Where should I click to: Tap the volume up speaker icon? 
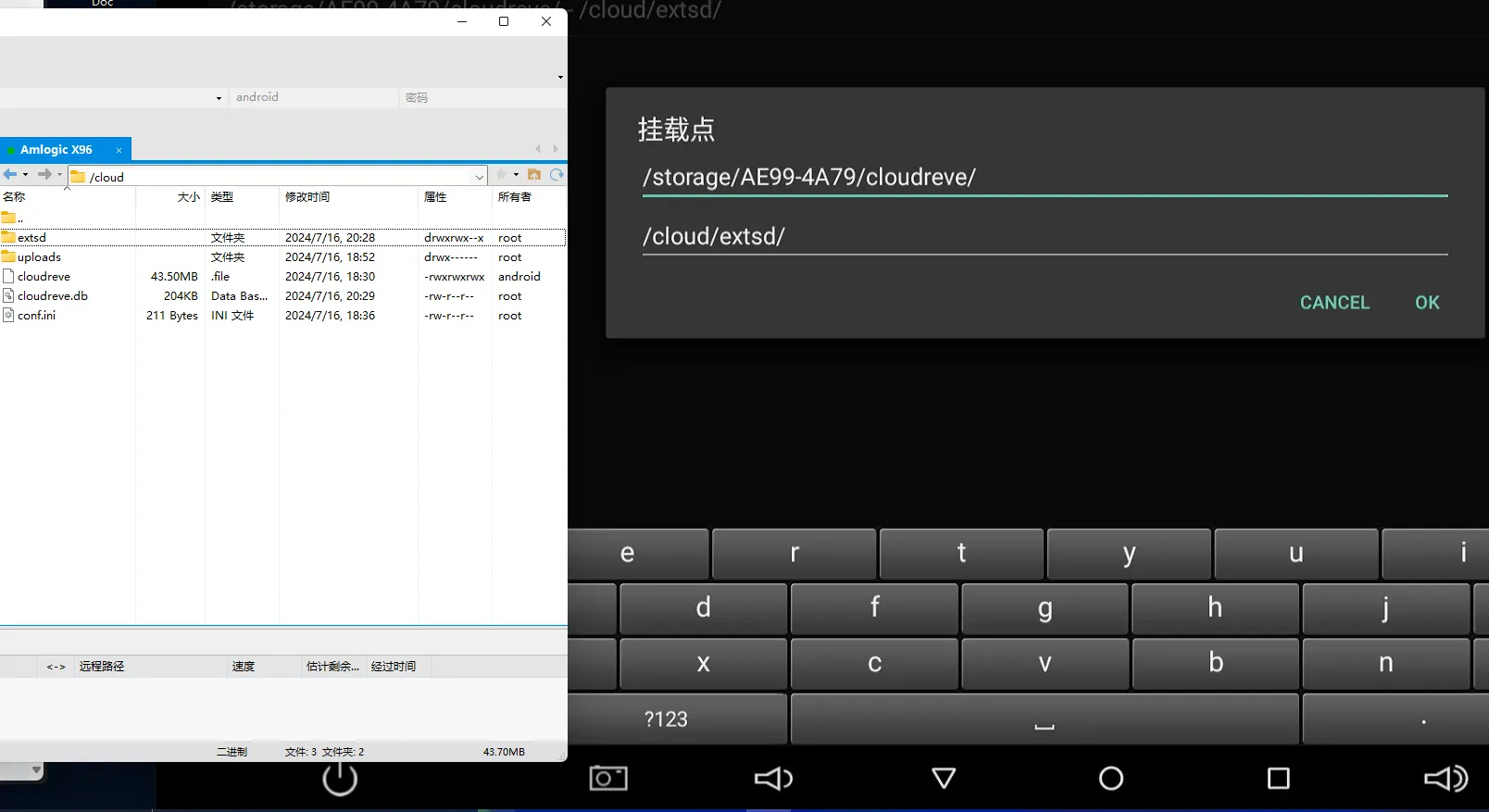pyautogui.click(x=1445, y=779)
